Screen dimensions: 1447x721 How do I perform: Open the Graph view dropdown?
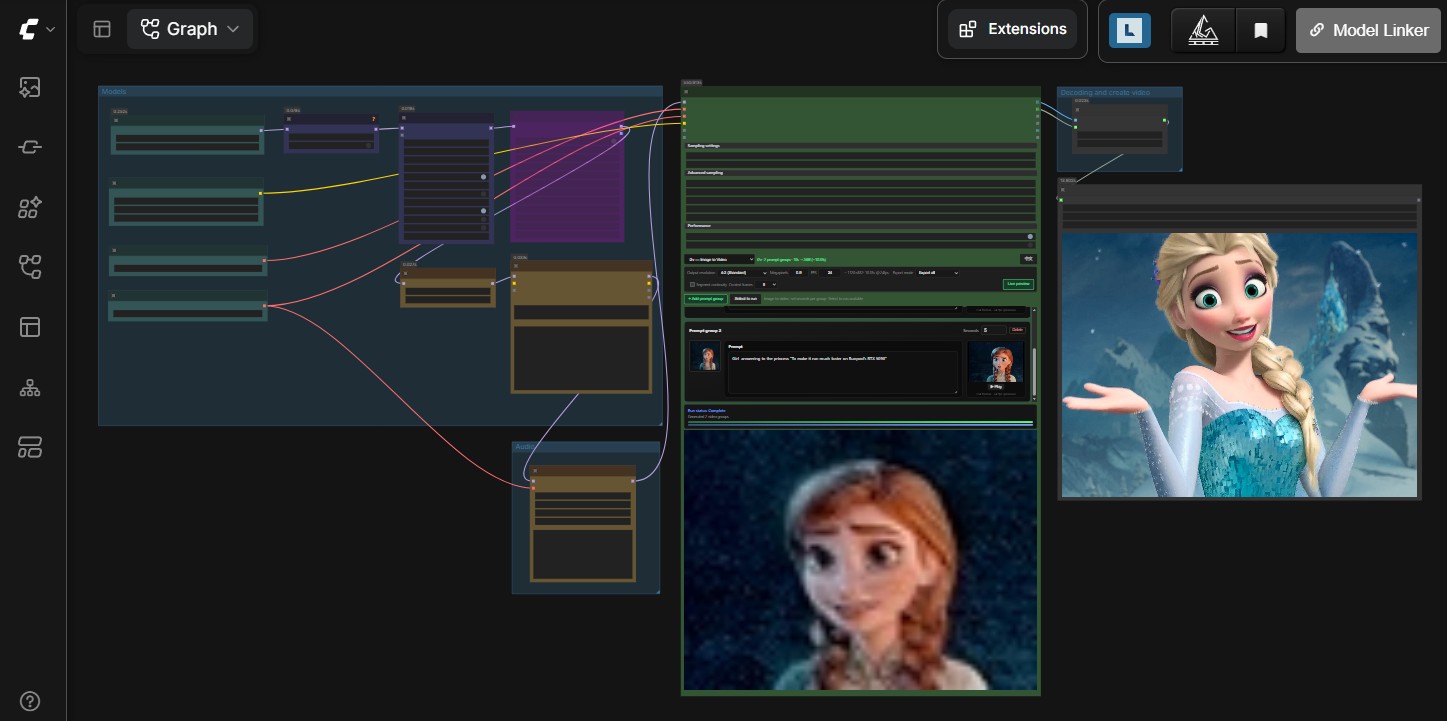pyautogui.click(x=190, y=29)
